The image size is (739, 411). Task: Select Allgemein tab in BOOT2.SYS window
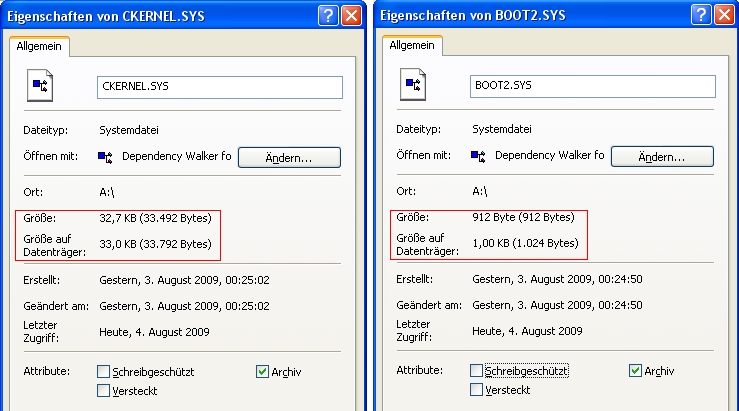pos(412,45)
